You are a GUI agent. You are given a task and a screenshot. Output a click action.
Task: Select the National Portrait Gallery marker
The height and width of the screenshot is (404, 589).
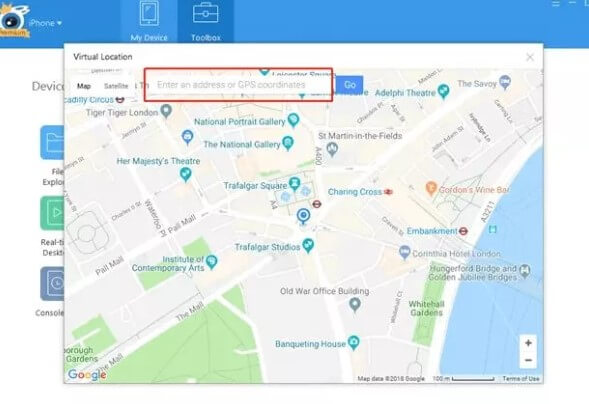294,120
